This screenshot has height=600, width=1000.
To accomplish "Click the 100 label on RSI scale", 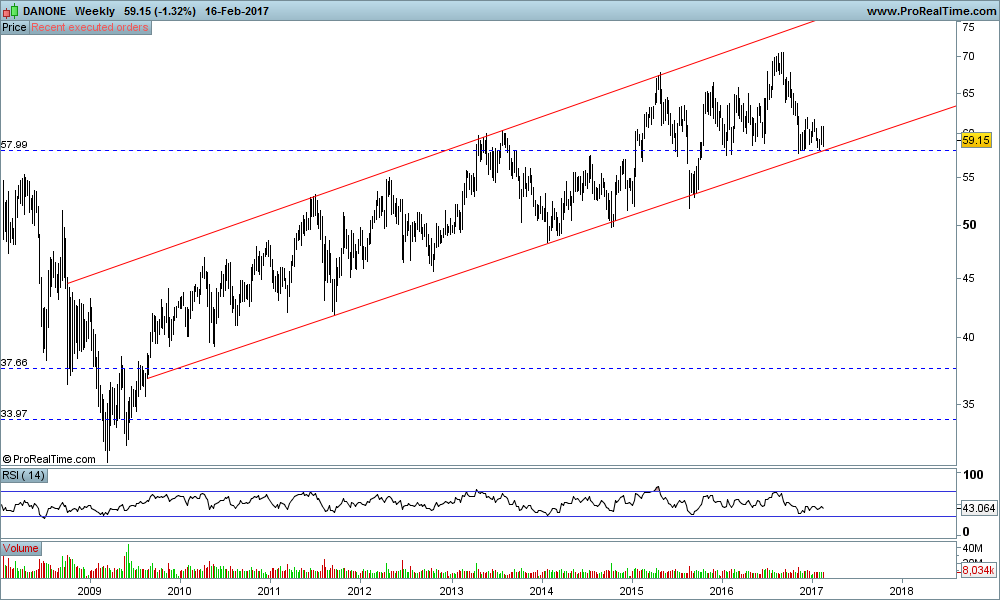I will coord(973,475).
